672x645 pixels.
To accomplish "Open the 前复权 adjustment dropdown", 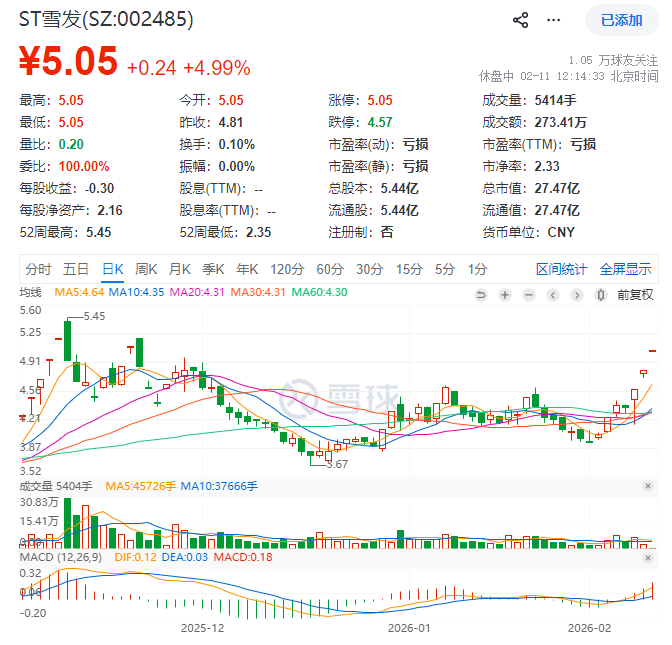I will click(x=634, y=294).
